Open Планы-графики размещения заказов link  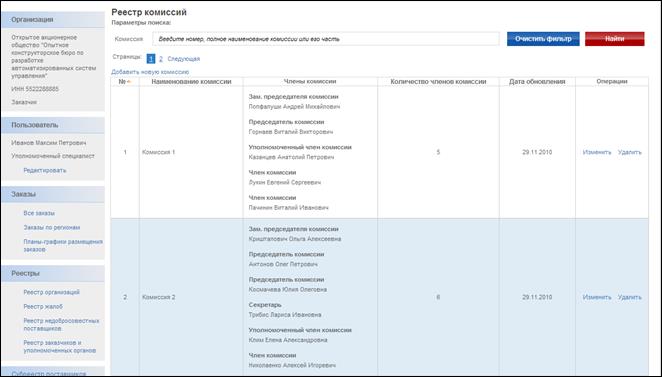click(x=63, y=246)
